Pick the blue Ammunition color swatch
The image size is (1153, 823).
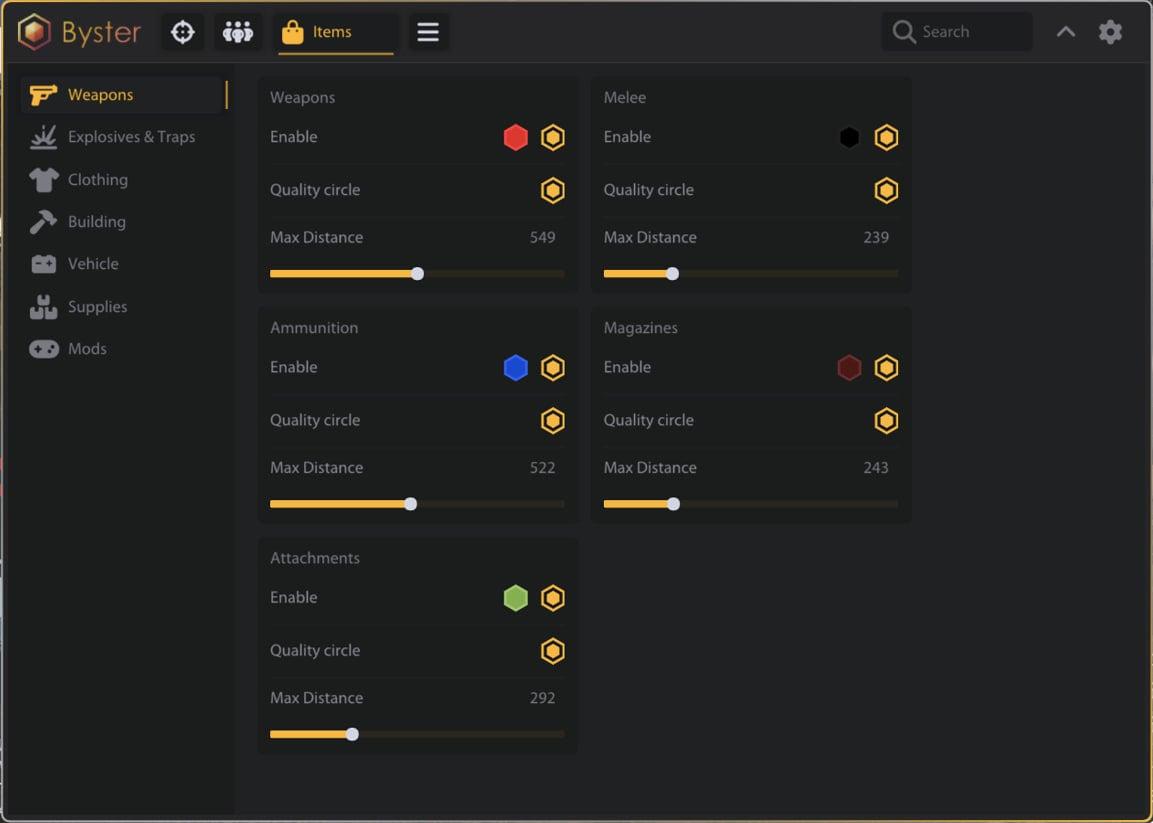515,368
